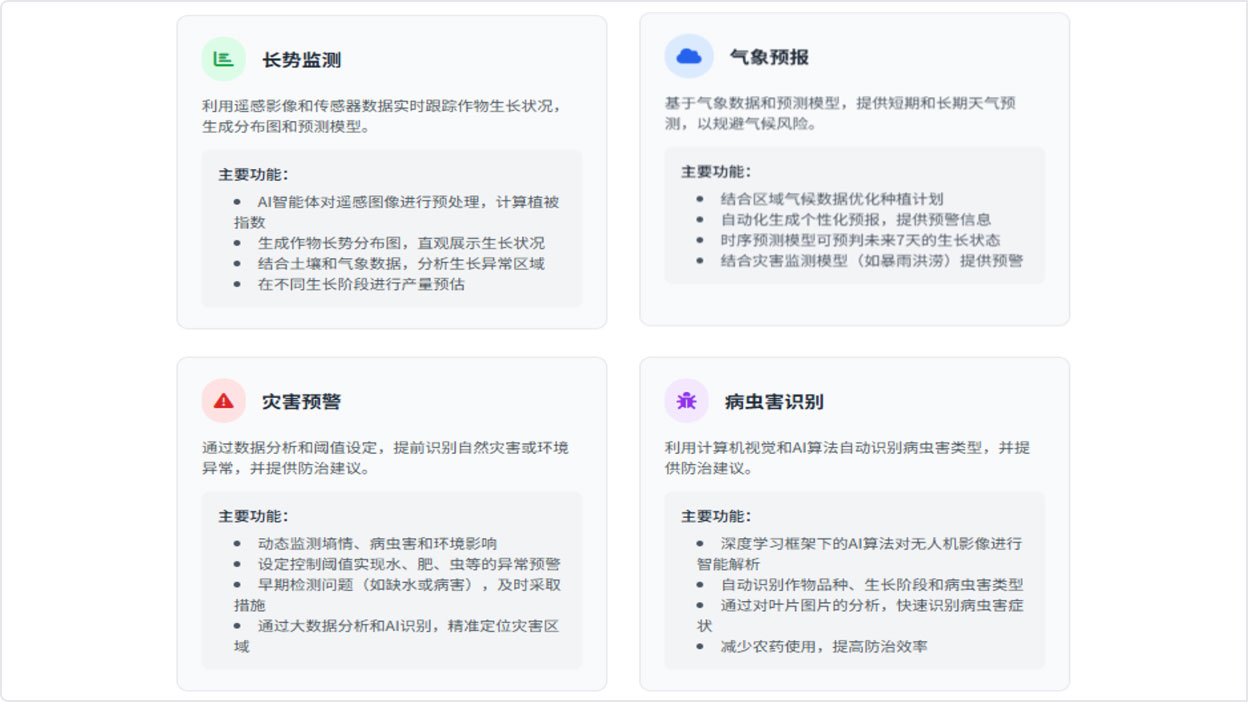Click 主要功能 label in 长势监测 card

pyautogui.click(x=253, y=174)
